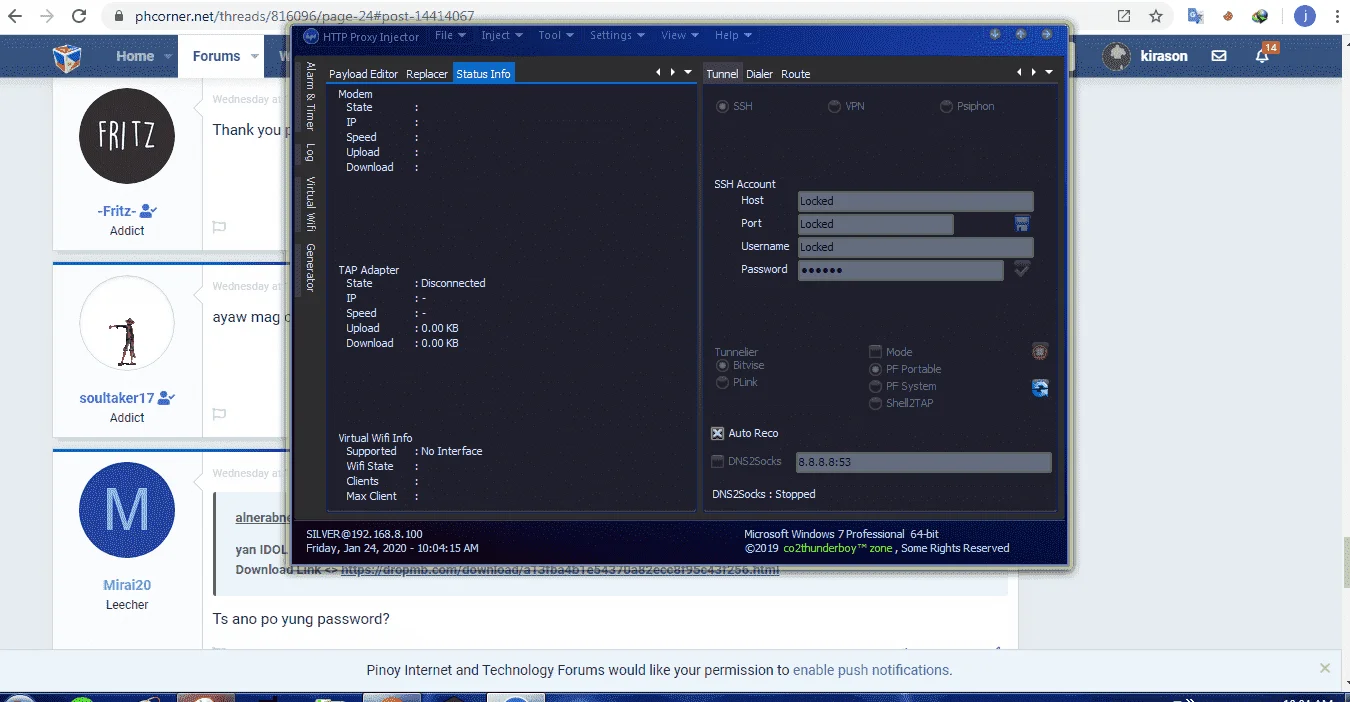Open the View dropdown menu
The width and height of the screenshot is (1350, 702).
coord(679,35)
